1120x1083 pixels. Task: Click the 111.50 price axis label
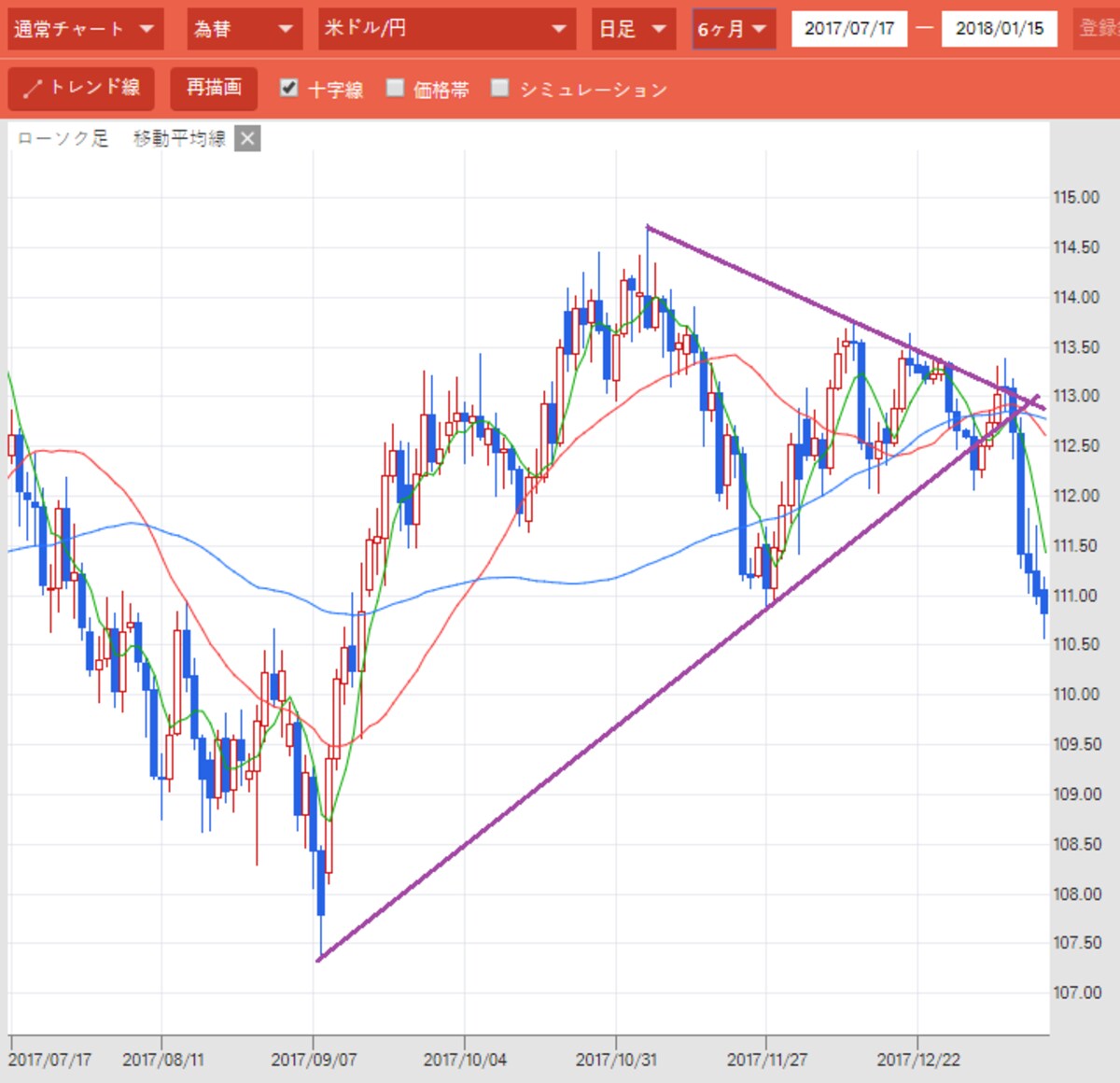coord(1076,545)
